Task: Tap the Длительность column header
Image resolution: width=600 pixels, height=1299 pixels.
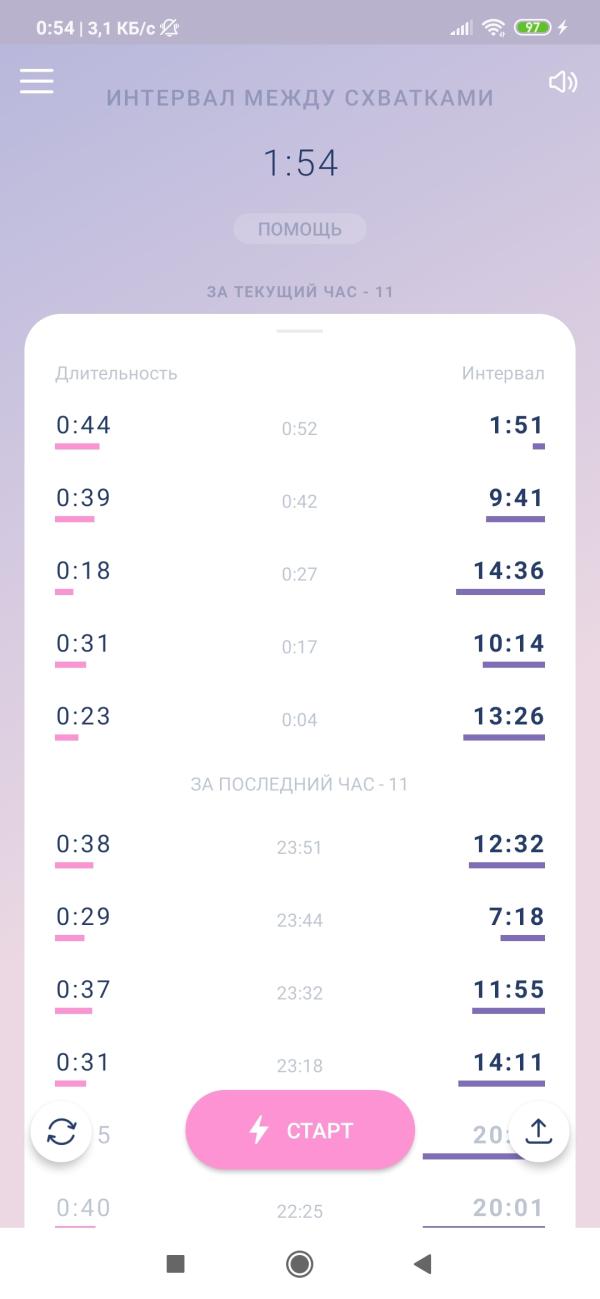Action: [116, 373]
